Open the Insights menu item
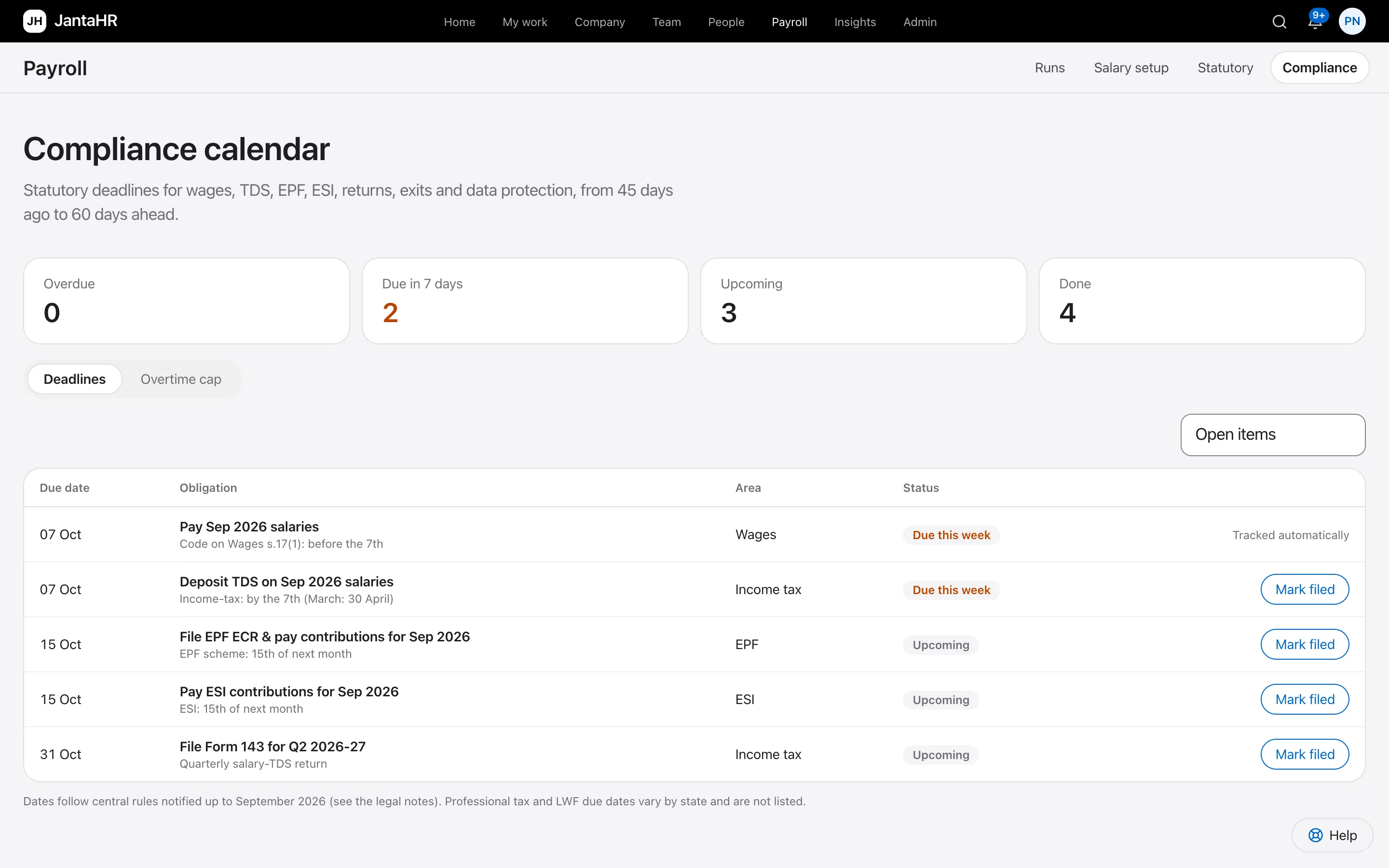 (x=855, y=22)
